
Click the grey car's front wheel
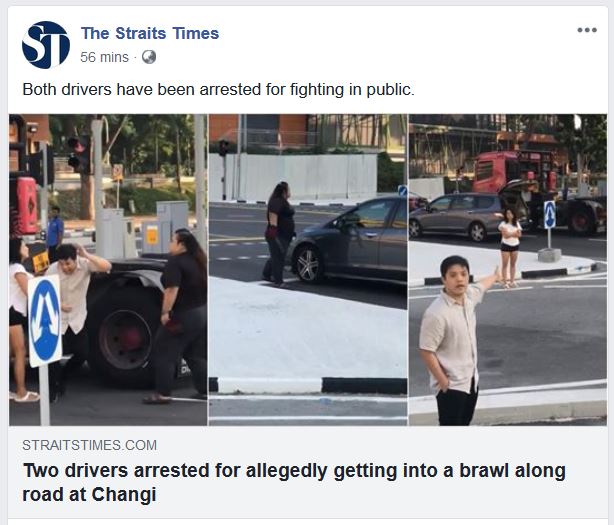308,263
